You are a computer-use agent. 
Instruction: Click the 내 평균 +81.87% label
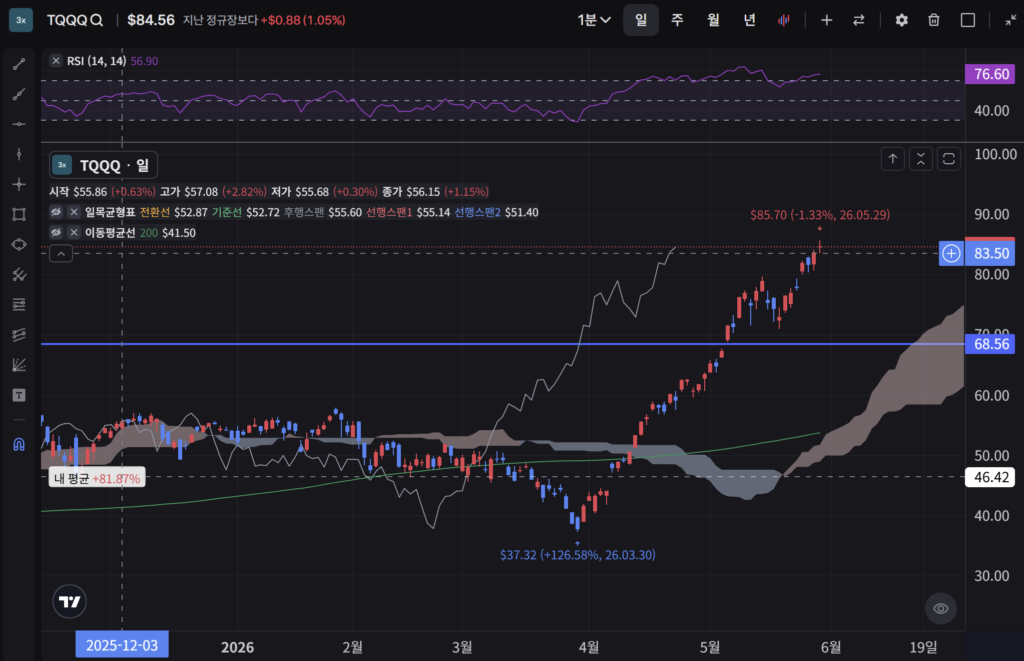point(97,478)
